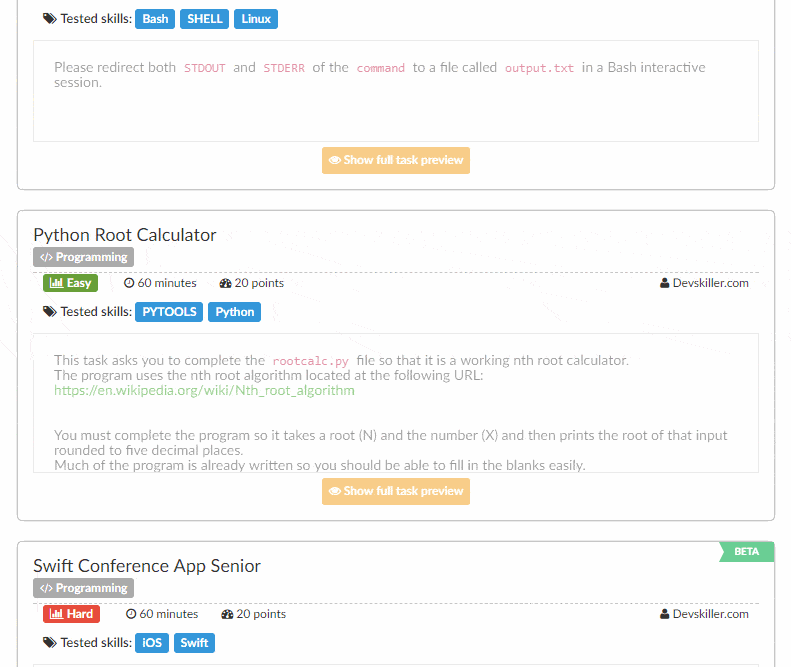The image size is (791, 667).
Task: Open Swift Conference App Senior task title
Action: pyautogui.click(x=147, y=566)
